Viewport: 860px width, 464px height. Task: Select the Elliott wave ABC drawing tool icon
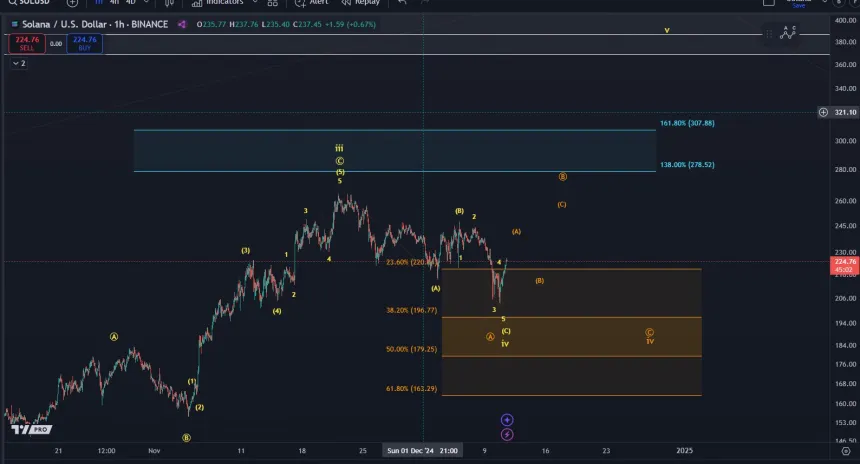[x=789, y=33]
